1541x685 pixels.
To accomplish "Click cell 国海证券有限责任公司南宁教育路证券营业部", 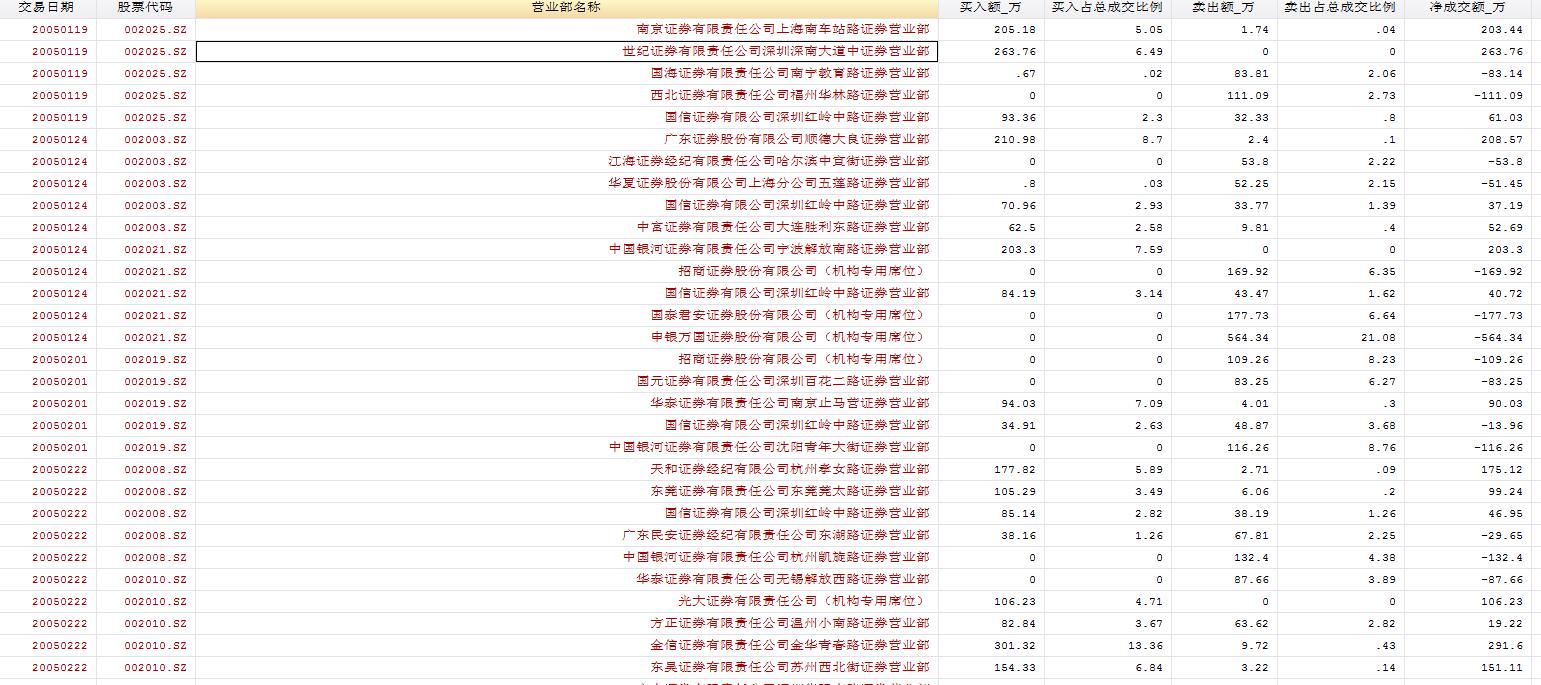I will (x=567, y=73).
